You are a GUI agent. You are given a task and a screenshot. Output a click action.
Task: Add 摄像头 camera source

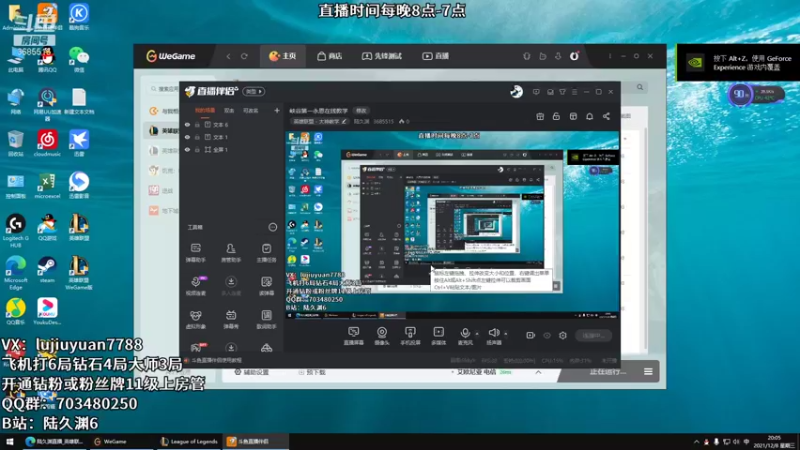(382, 336)
